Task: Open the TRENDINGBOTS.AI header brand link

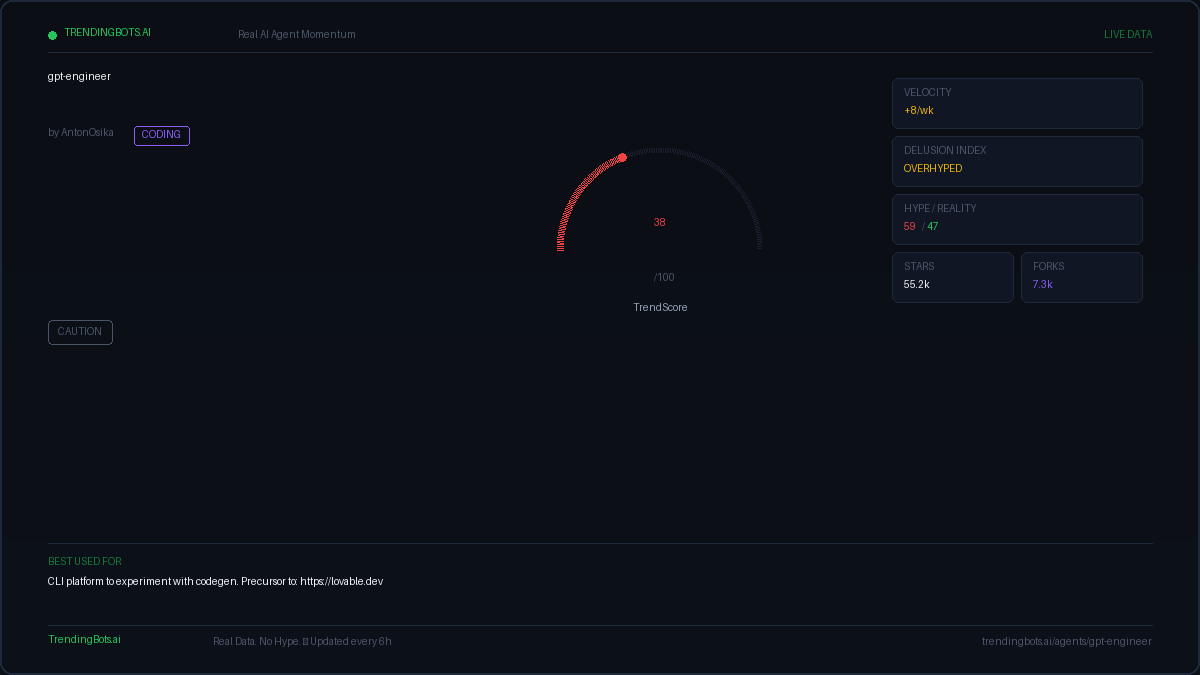Action: coord(107,33)
